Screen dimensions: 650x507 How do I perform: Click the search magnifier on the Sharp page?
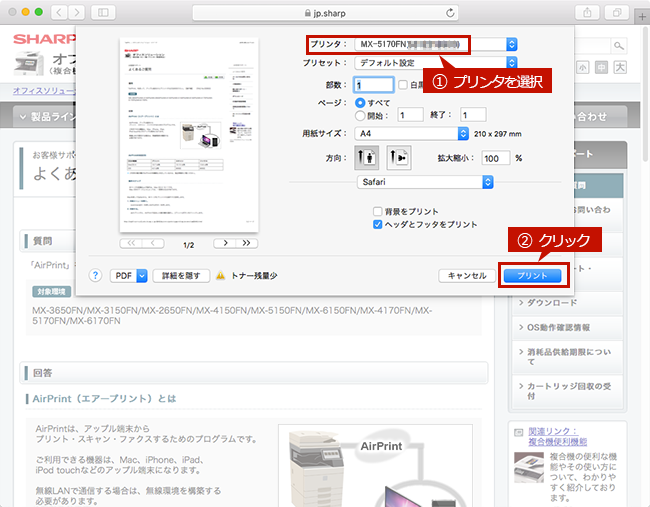[618, 46]
